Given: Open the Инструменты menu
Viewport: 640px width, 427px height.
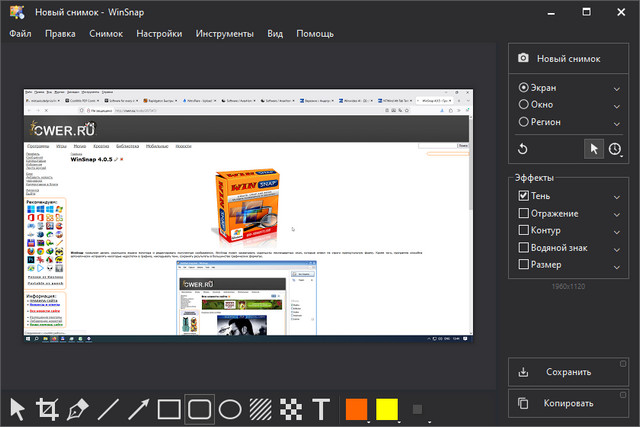Looking at the screenshot, I should [224, 34].
